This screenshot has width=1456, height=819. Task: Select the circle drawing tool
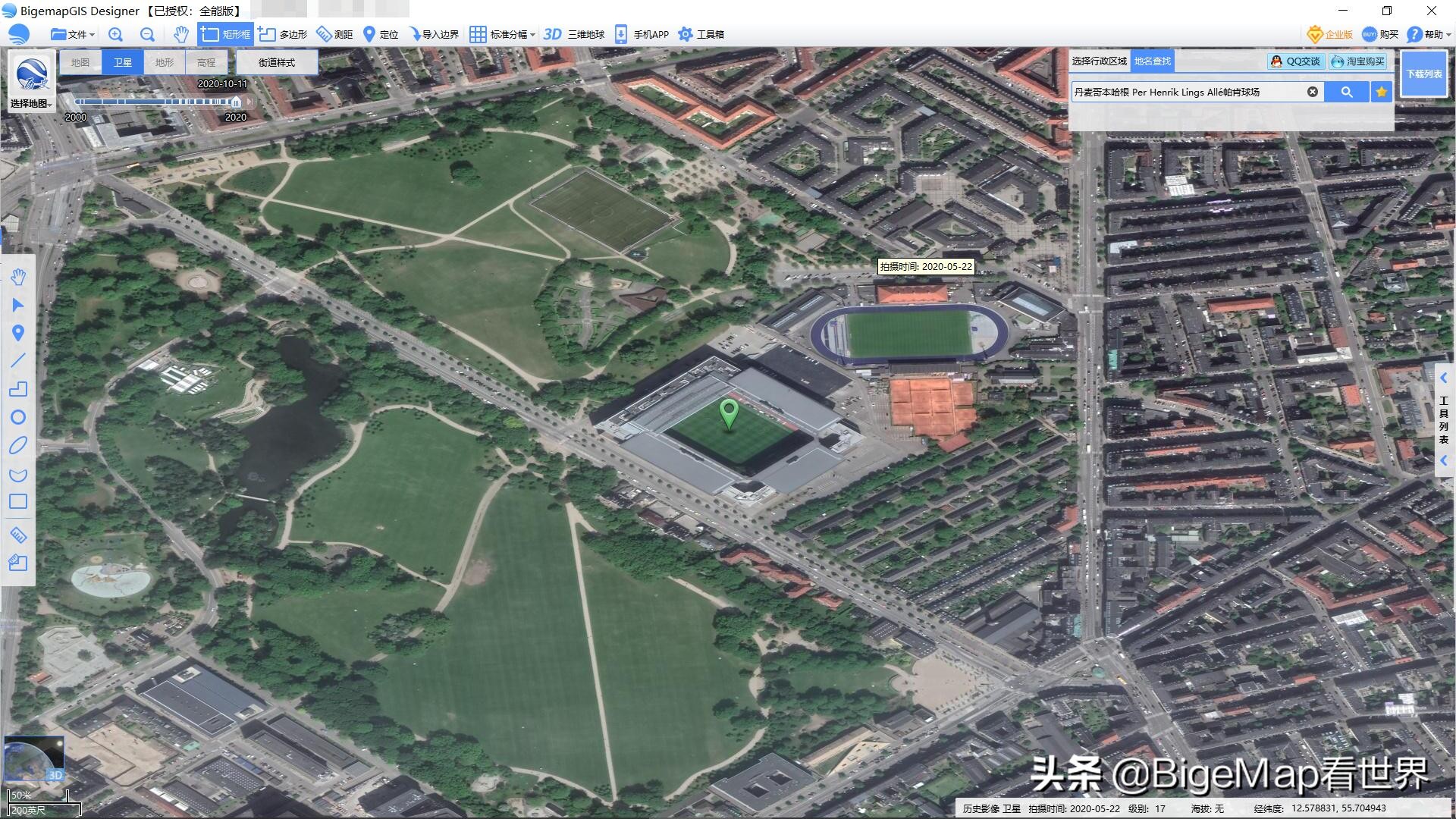point(19,417)
